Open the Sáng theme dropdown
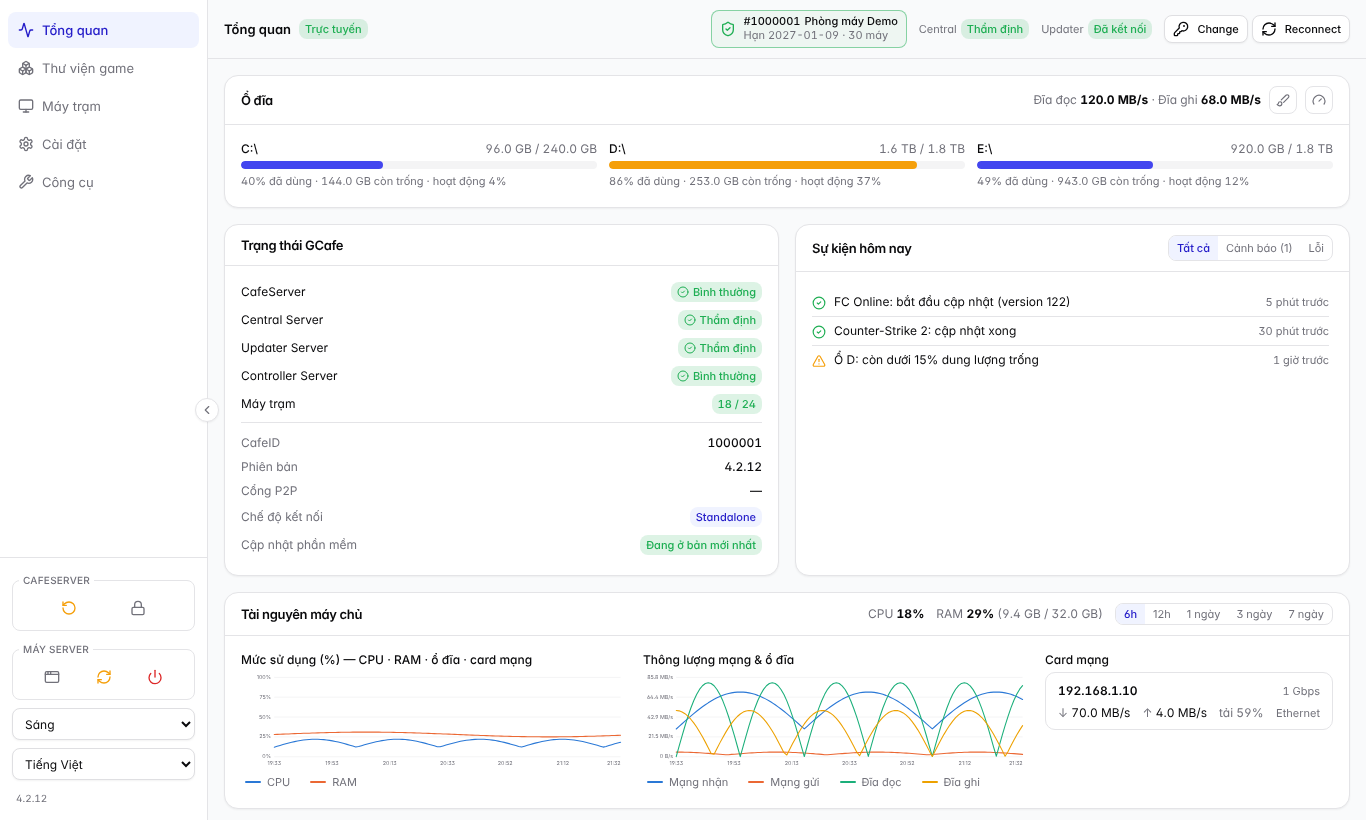 103,724
